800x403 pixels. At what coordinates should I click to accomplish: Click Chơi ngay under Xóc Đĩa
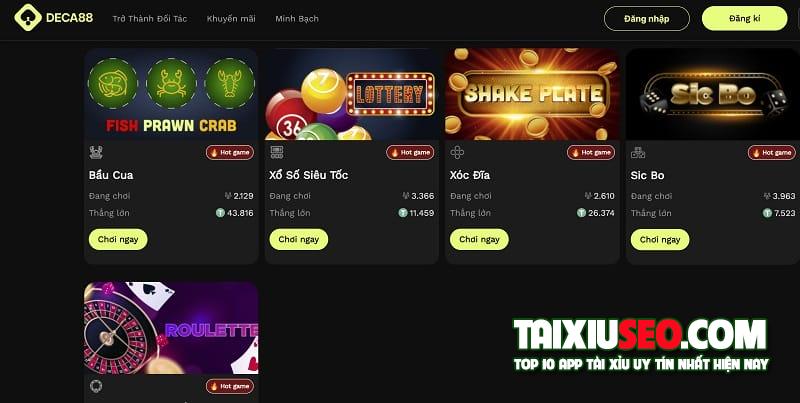(x=479, y=239)
